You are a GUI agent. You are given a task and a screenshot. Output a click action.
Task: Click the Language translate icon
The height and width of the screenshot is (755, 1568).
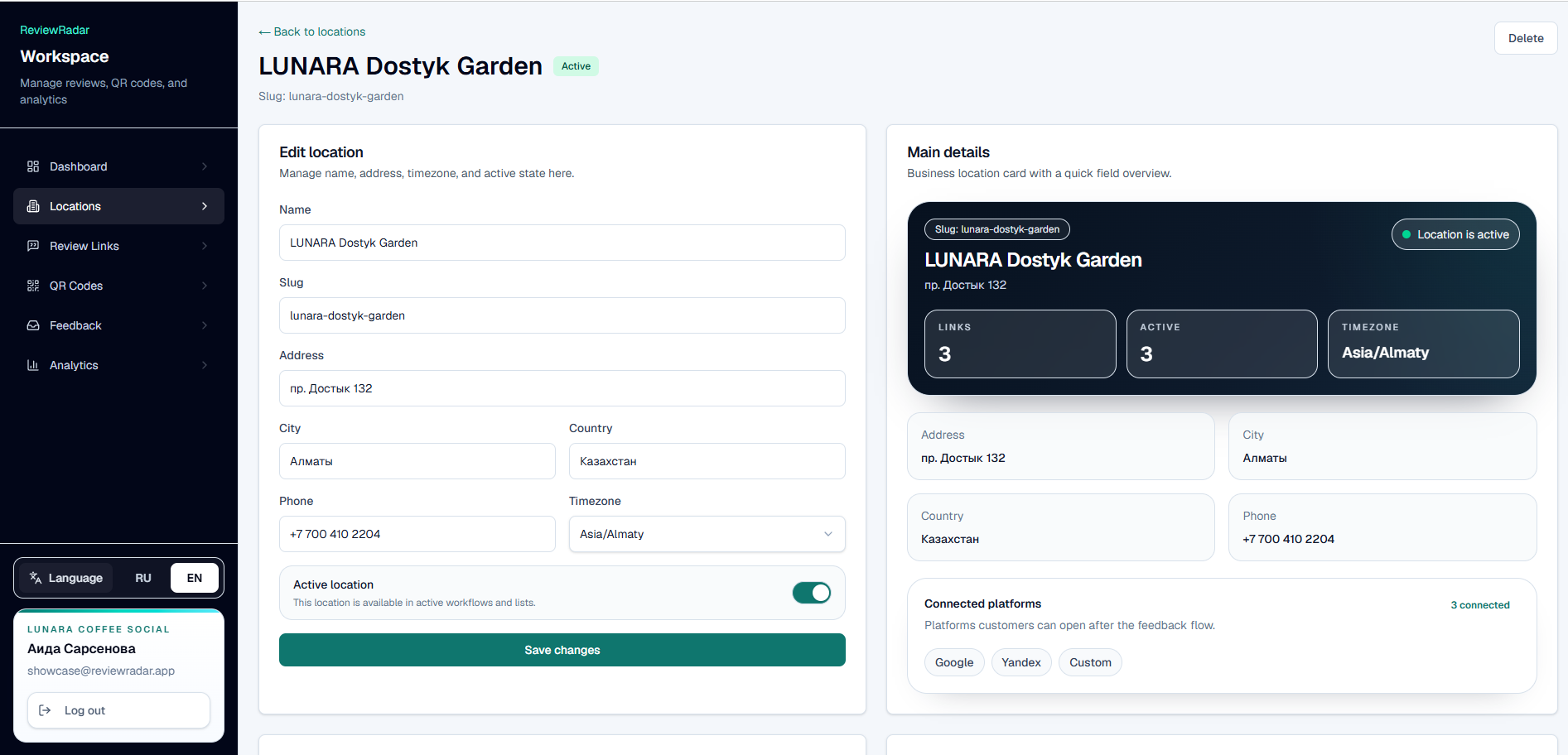[x=36, y=578]
